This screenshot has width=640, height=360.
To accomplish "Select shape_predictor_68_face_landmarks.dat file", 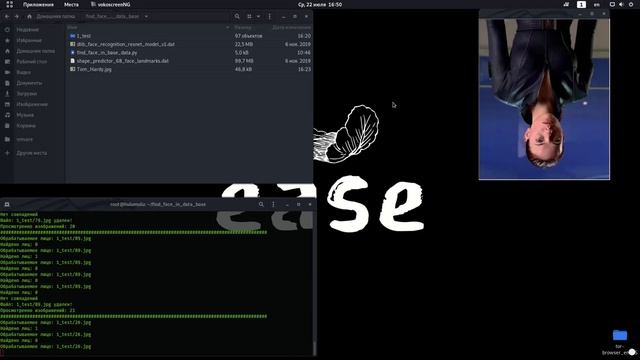I will tap(190, 61).
